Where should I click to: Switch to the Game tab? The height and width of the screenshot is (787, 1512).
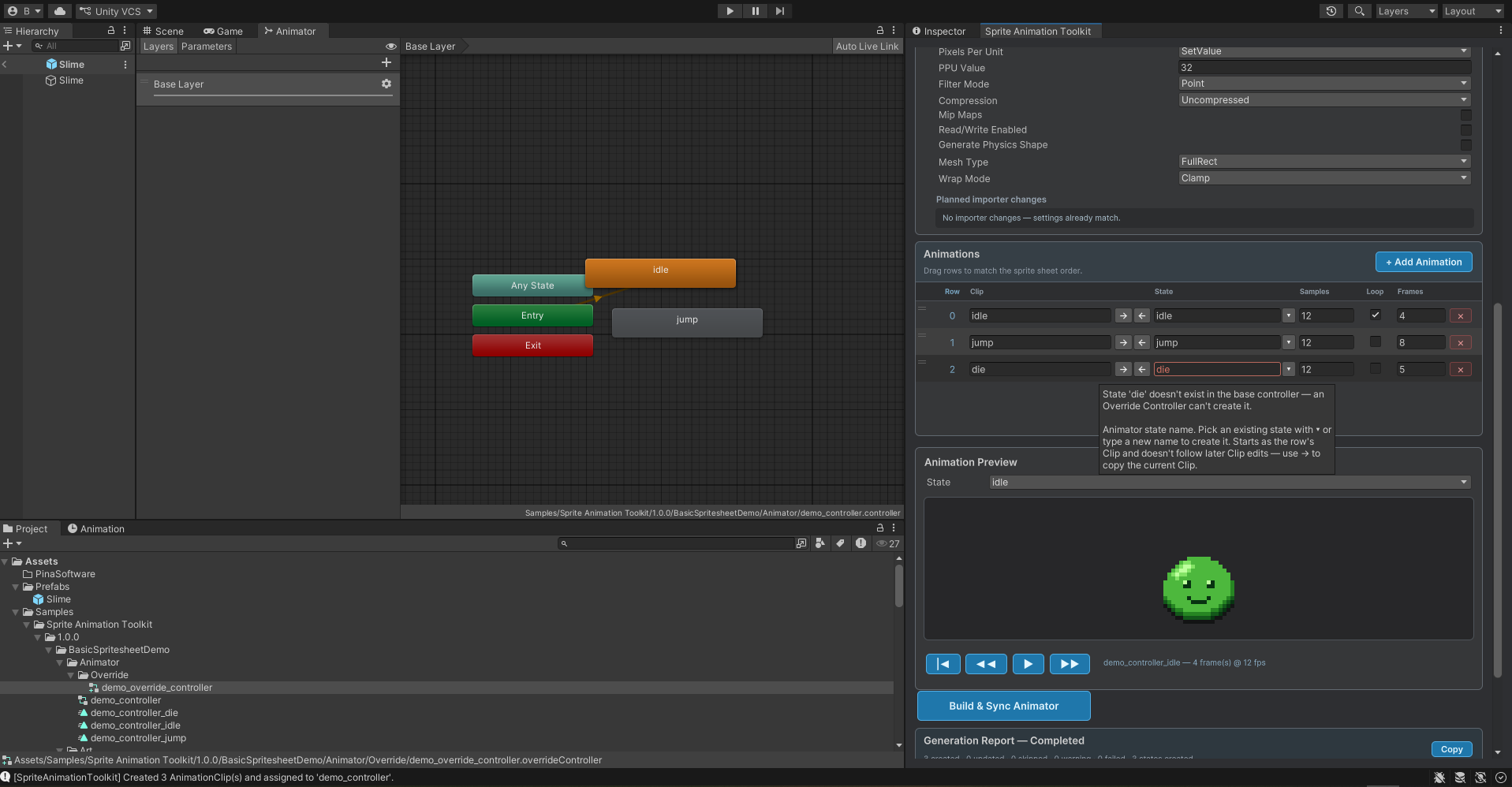223,31
